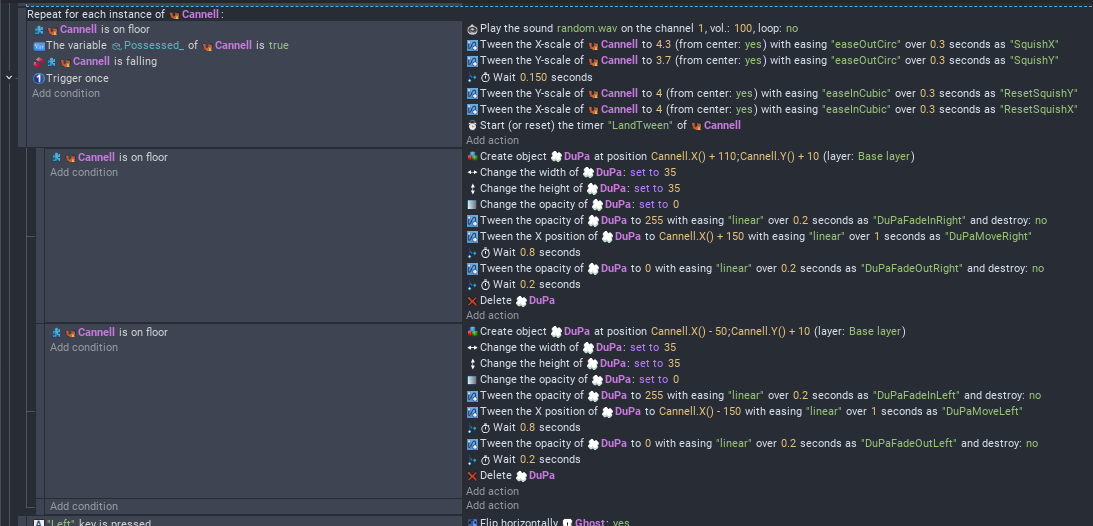
Task: Click the Start timer "LandTween" action icon
Action: (x=472, y=125)
